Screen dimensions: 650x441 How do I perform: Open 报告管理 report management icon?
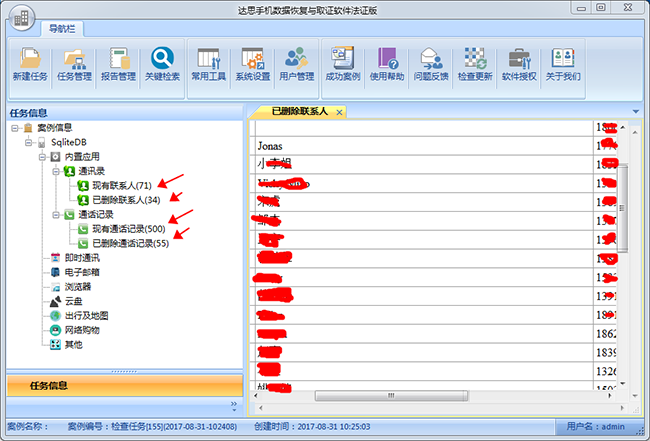(119, 64)
